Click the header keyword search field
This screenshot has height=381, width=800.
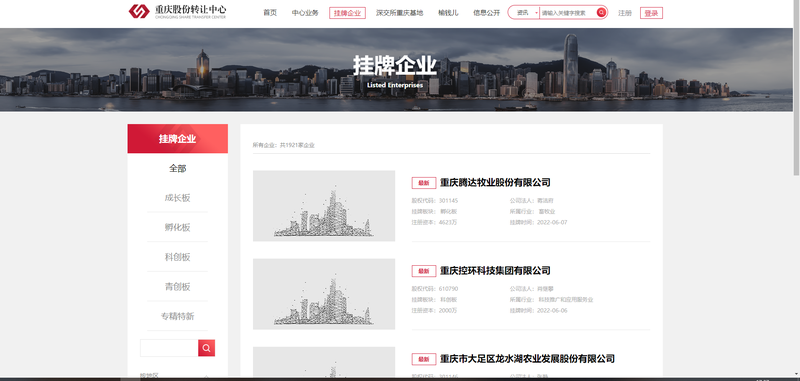567,13
